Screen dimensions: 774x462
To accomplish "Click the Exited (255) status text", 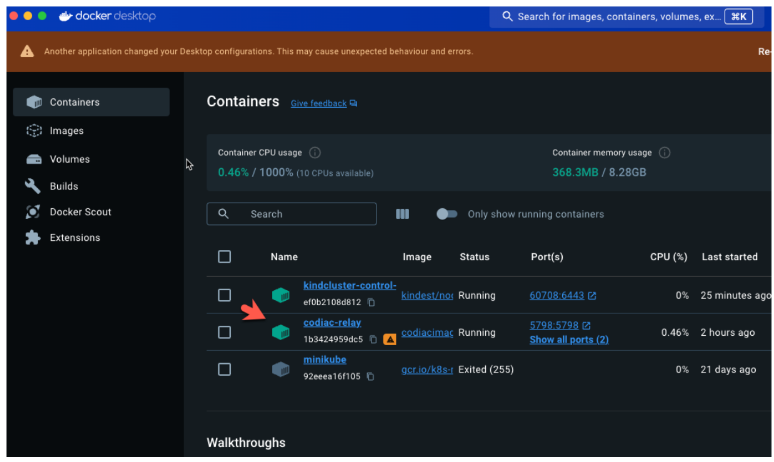I will pos(486,369).
